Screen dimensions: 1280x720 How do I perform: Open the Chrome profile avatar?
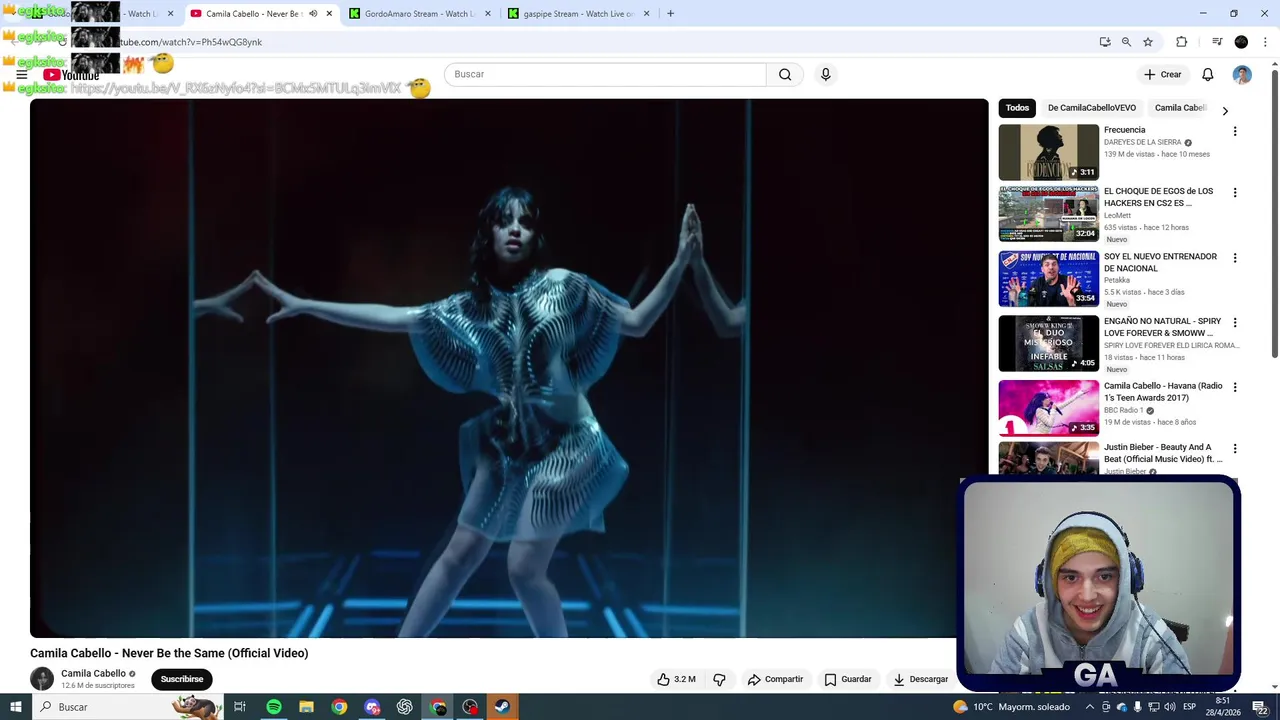coord(1241,42)
